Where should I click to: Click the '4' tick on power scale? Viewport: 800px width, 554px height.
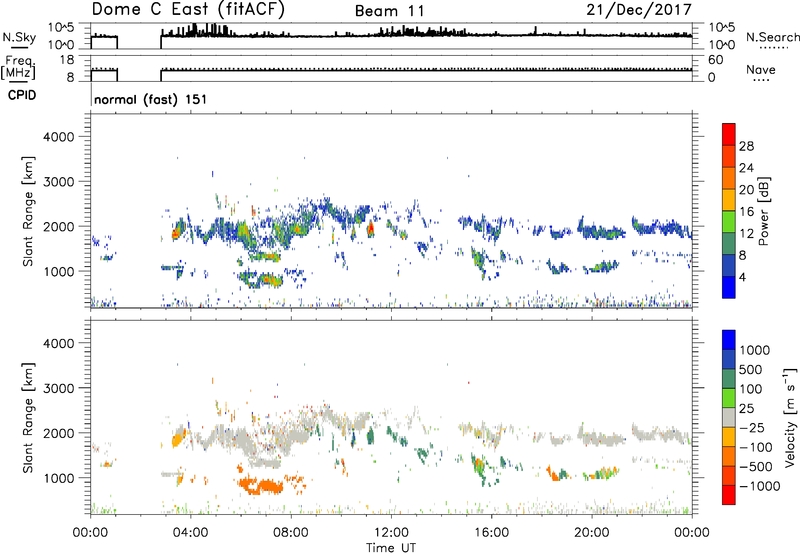[x=742, y=277]
